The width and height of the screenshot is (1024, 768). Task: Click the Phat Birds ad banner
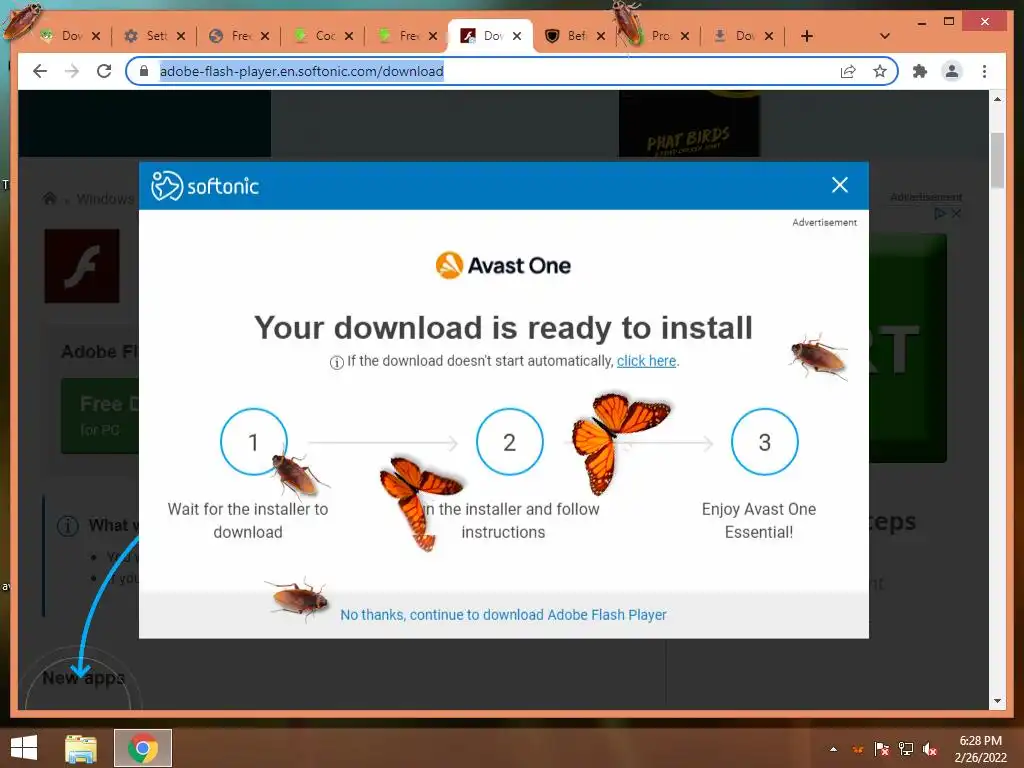(689, 124)
